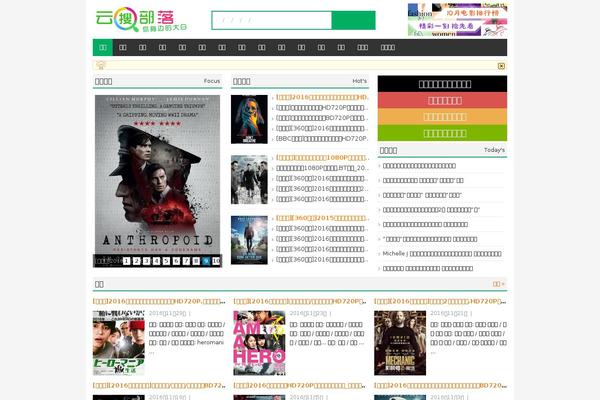Click the description text mentioning heromani
This screenshot has width=600, height=400.
pos(187,338)
